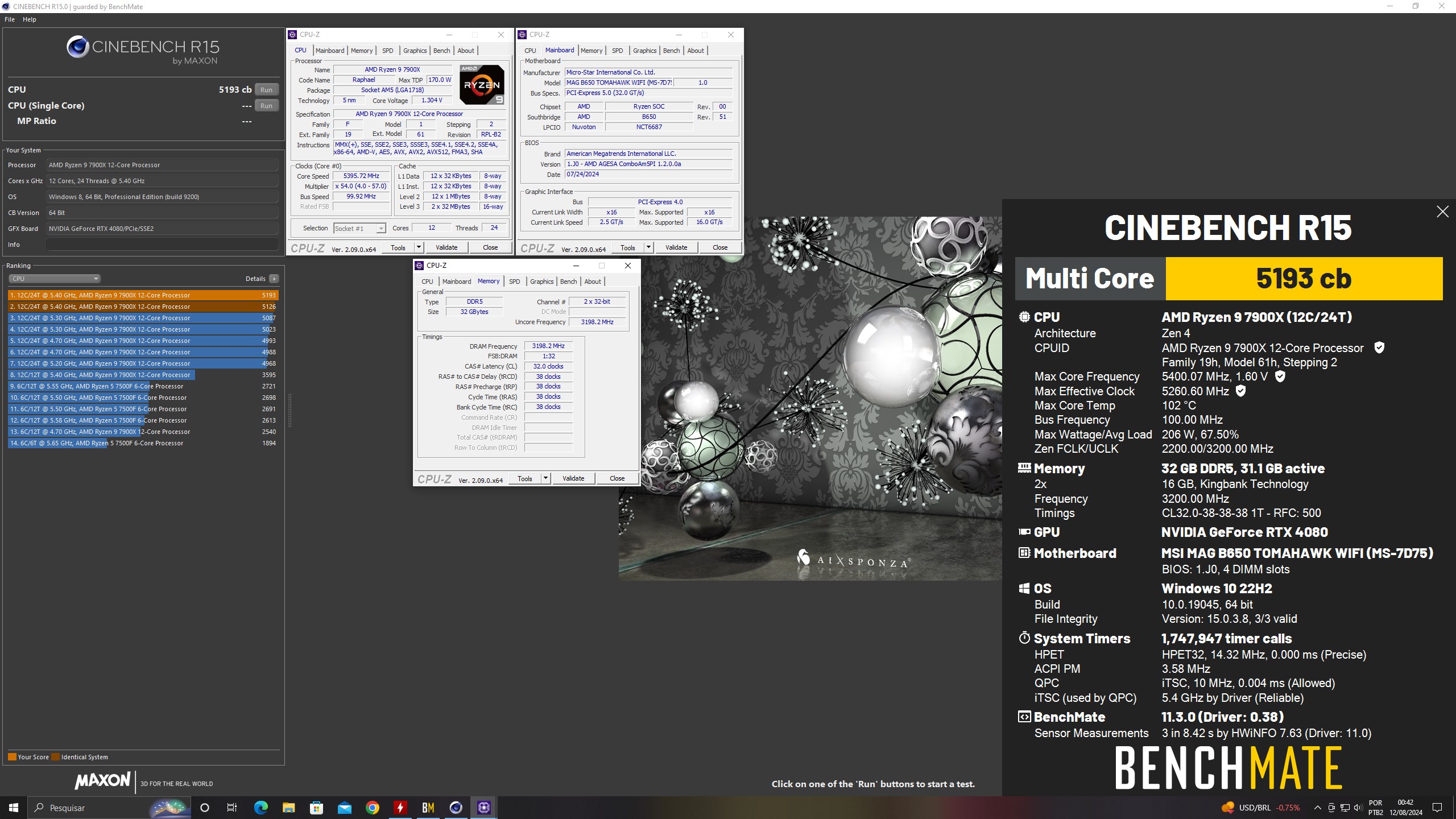
Task: Open Microsoft Store from taskbar
Action: pyautogui.click(x=316, y=808)
